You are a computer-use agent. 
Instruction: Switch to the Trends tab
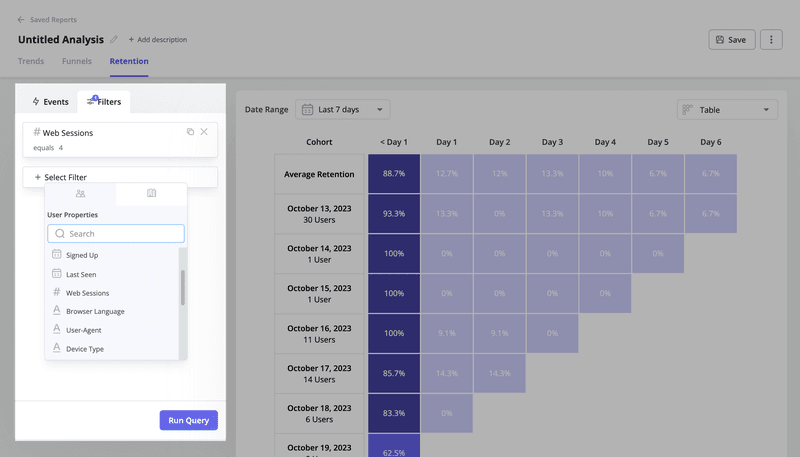[31, 61]
